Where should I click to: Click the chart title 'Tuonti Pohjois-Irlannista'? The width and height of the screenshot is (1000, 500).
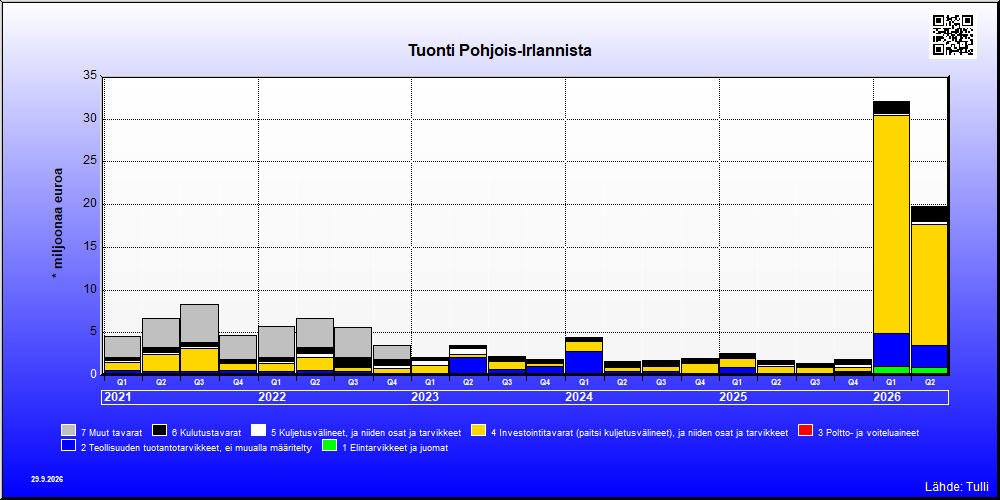click(500, 50)
